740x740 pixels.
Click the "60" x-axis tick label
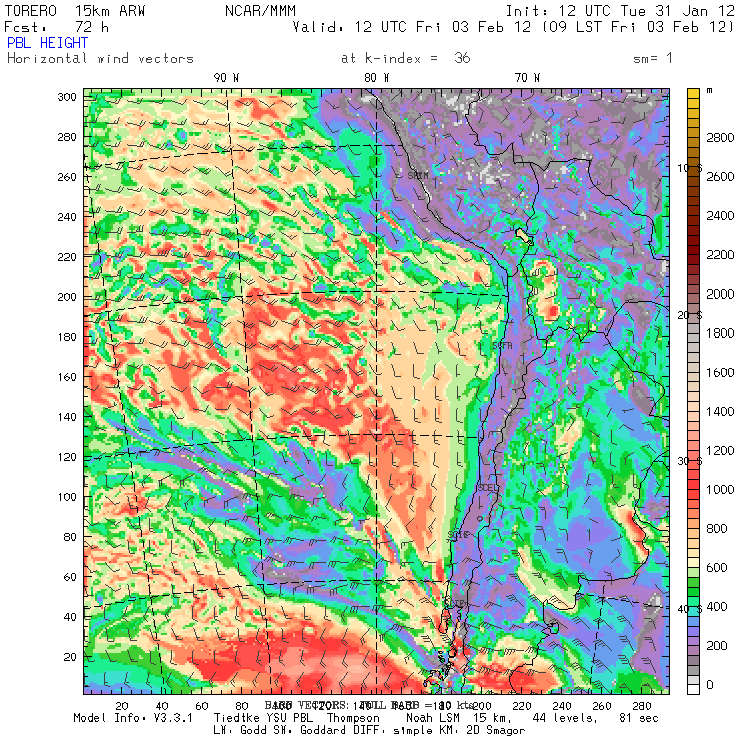click(x=202, y=706)
